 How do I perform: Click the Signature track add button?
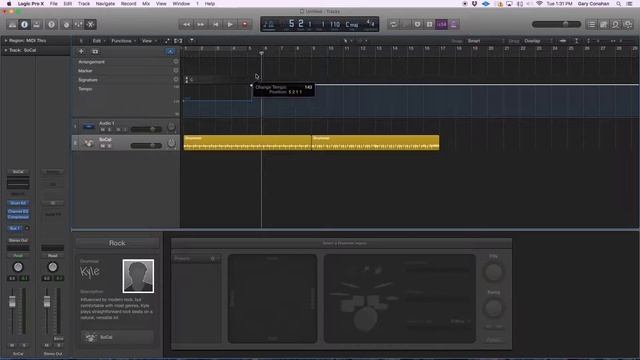[176, 80]
